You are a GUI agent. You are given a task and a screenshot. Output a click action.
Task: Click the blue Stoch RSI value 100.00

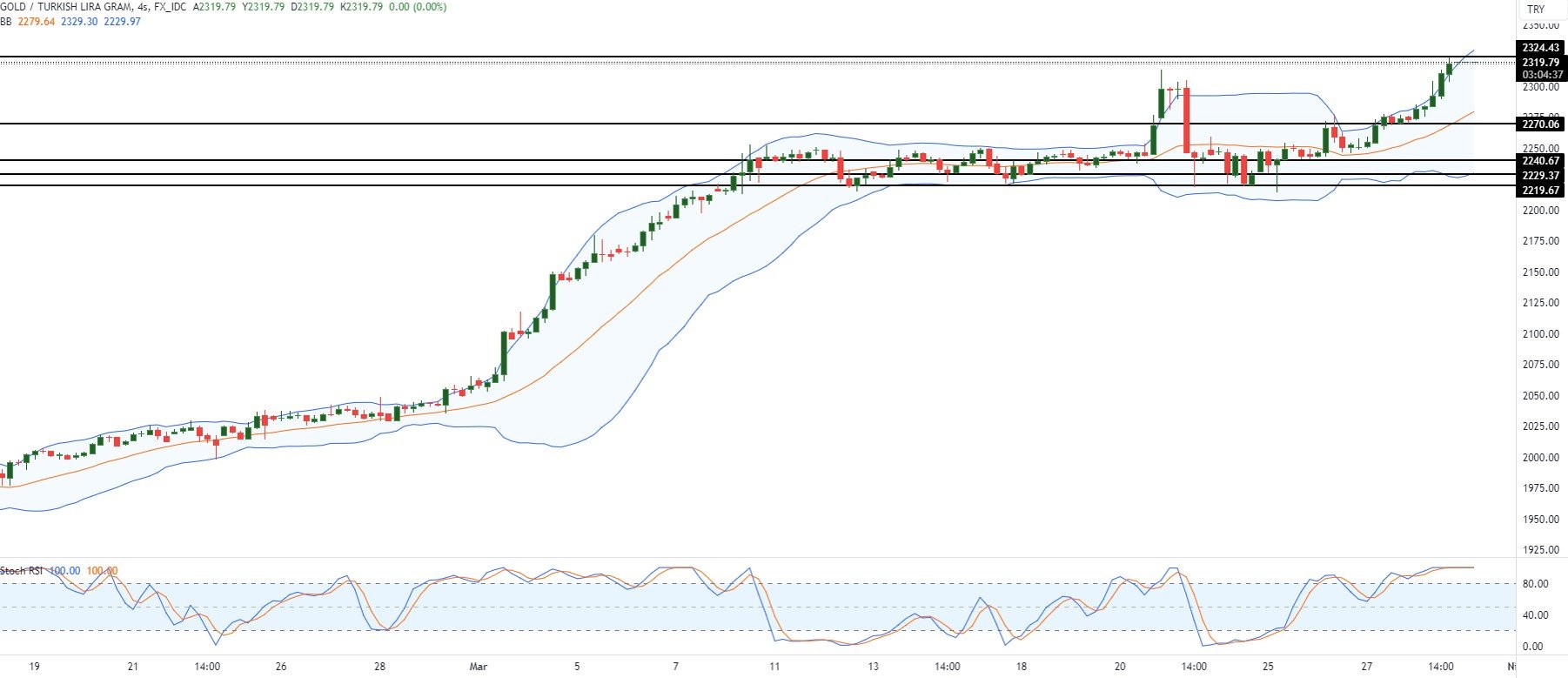tap(64, 571)
